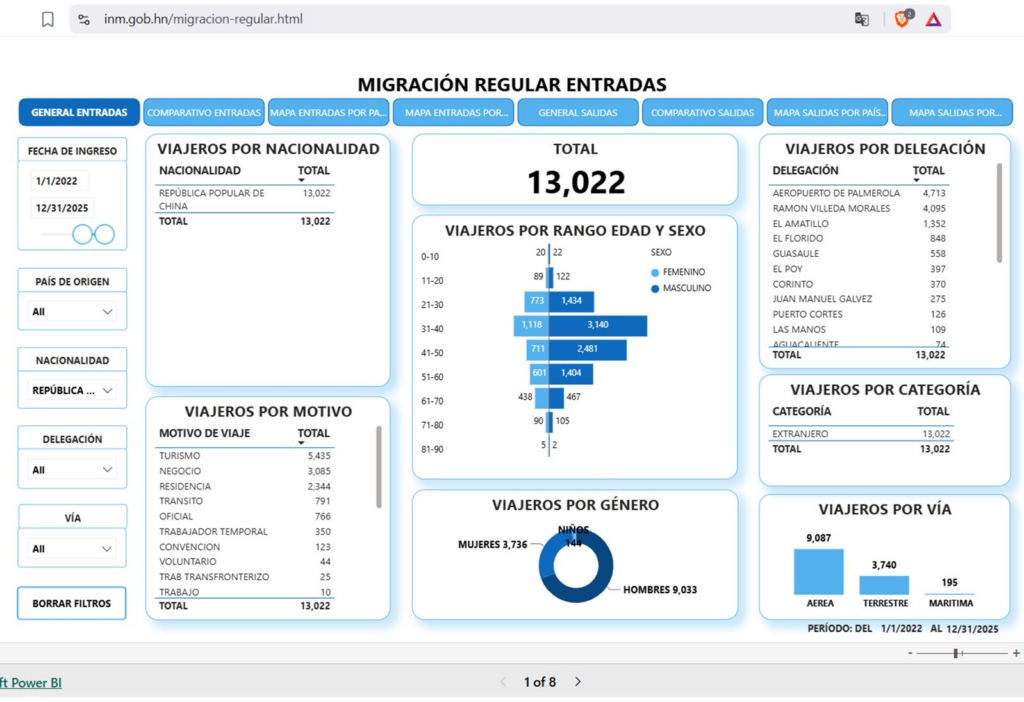The height and width of the screenshot is (702, 1024).
Task: Open site information icon in address bar
Action: point(84,20)
